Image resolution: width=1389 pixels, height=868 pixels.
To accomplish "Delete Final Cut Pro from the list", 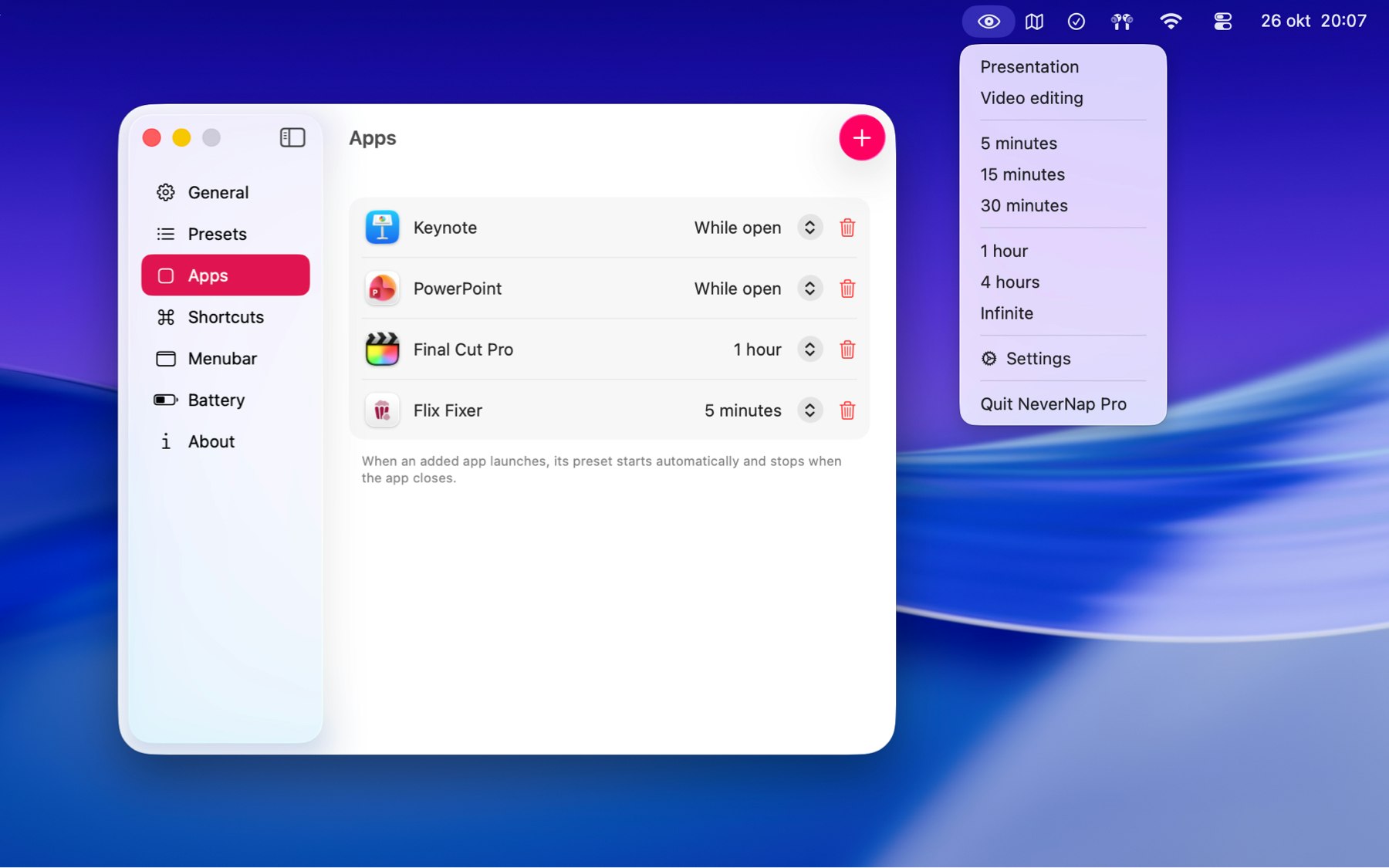I will [x=847, y=350].
